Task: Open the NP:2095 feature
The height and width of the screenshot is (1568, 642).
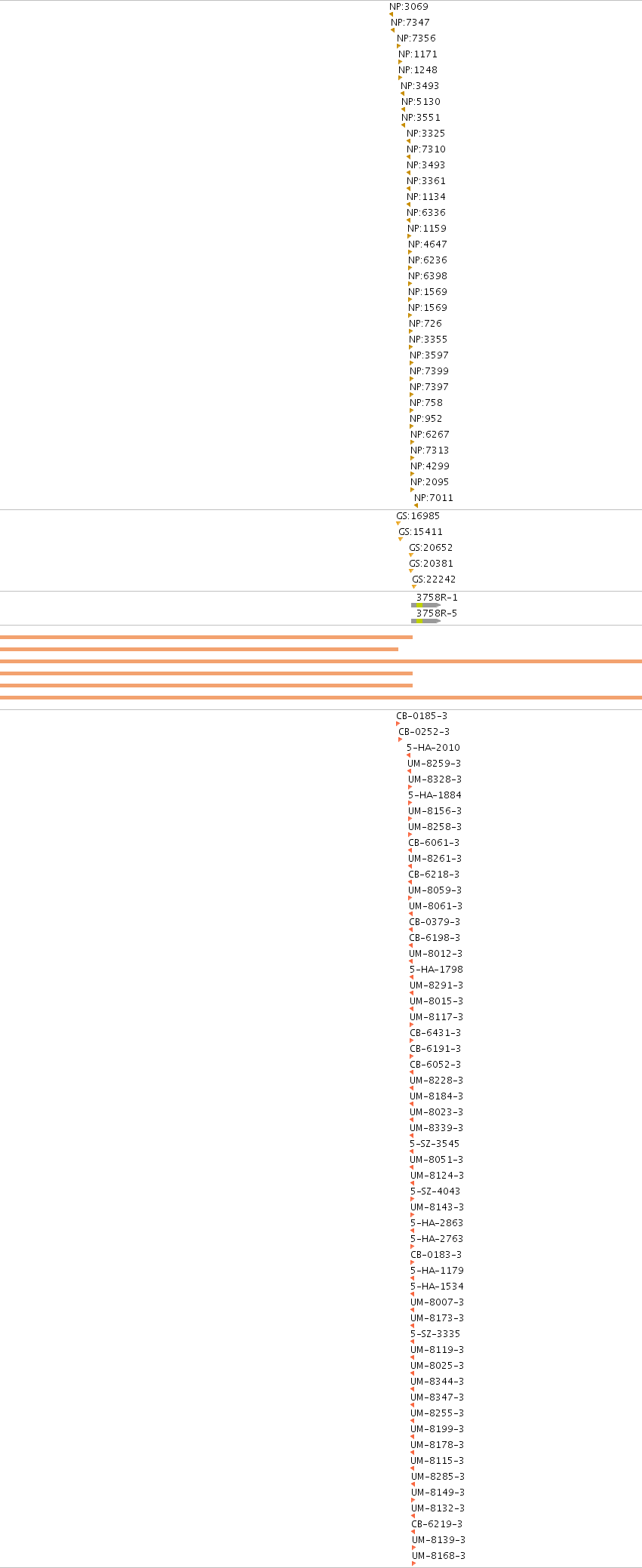Action: tap(430, 482)
